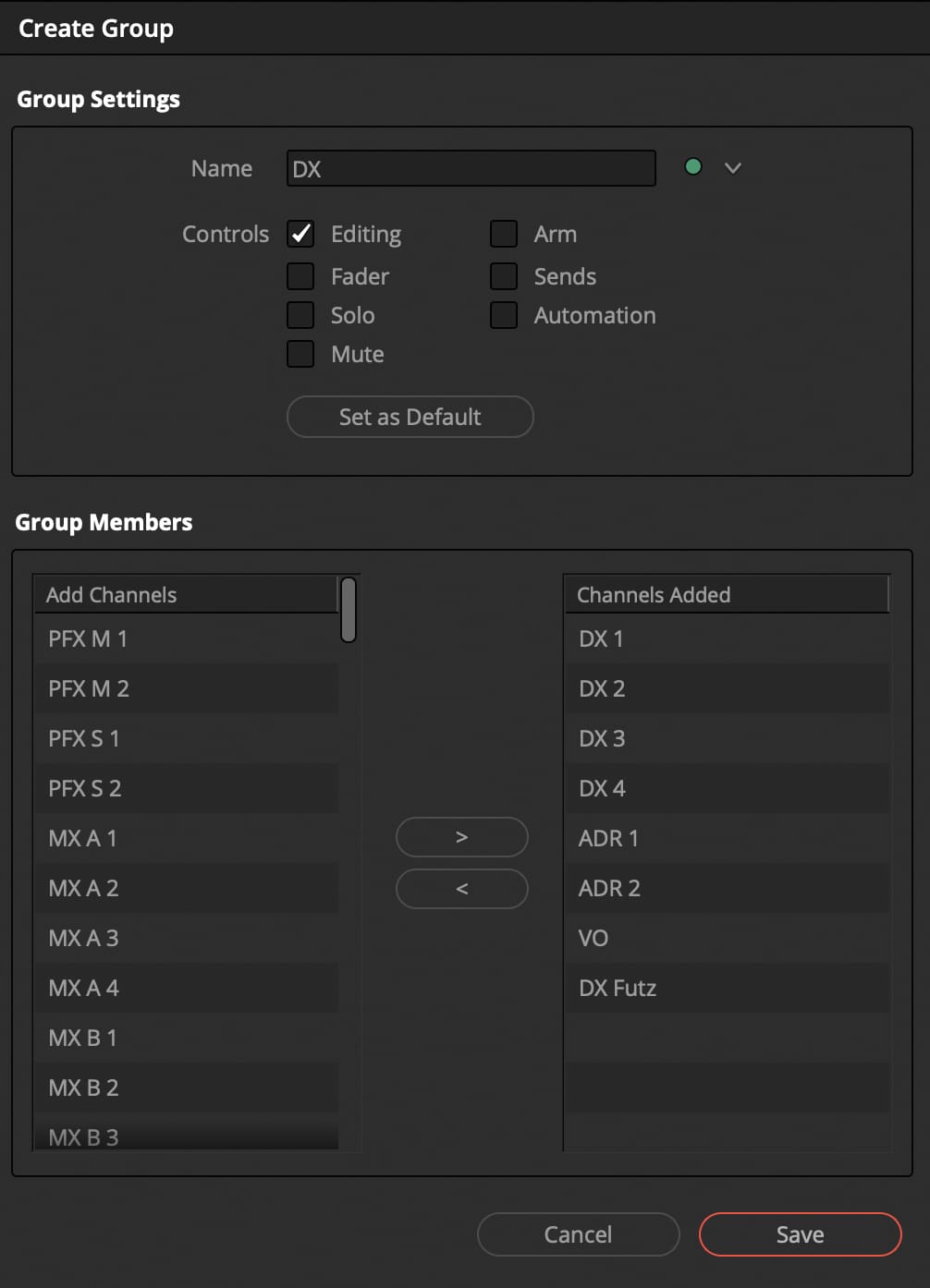Select PFX M 1 in Add Channels

click(185, 638)
